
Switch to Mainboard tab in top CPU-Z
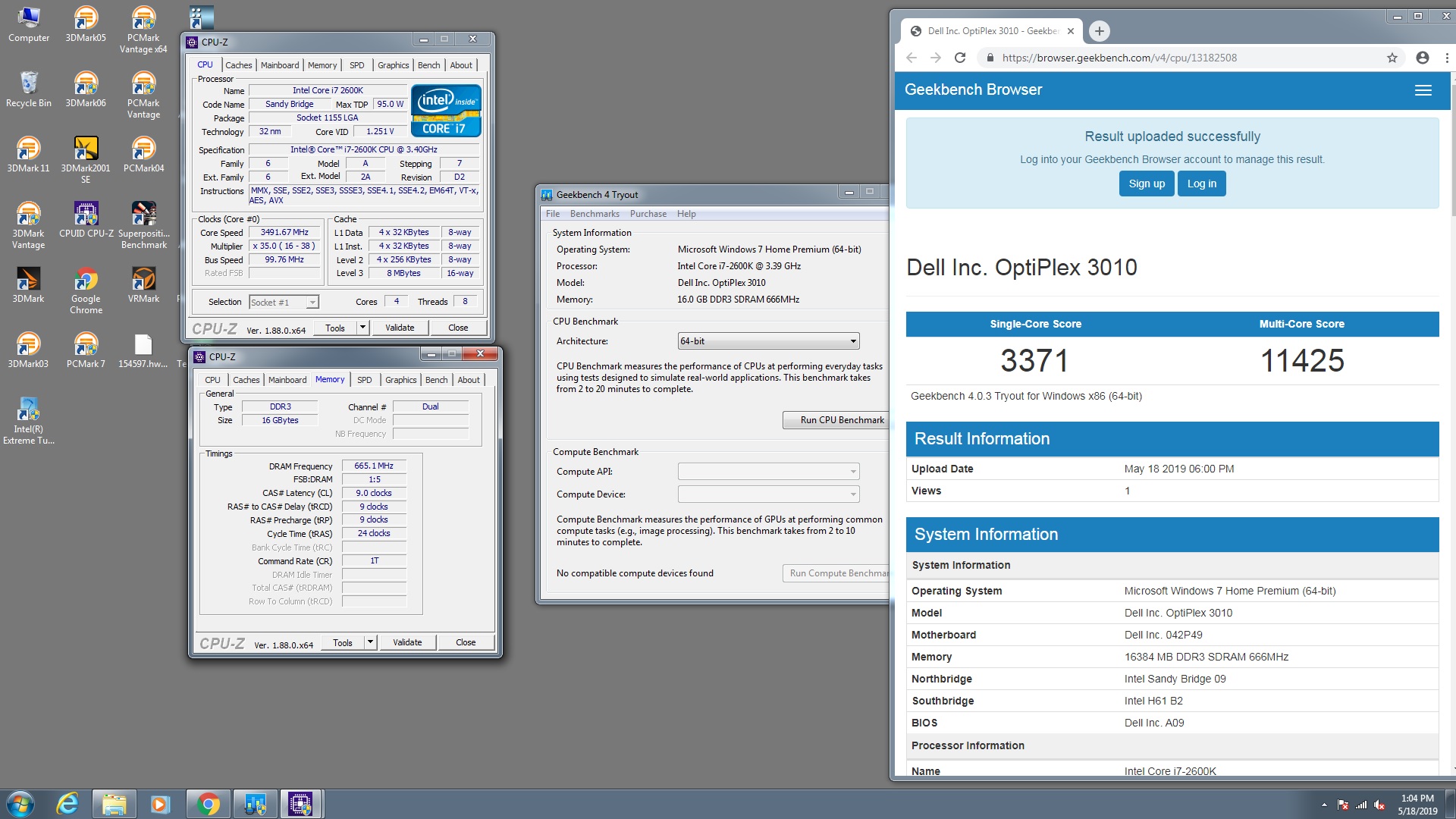tap(280, 65)
